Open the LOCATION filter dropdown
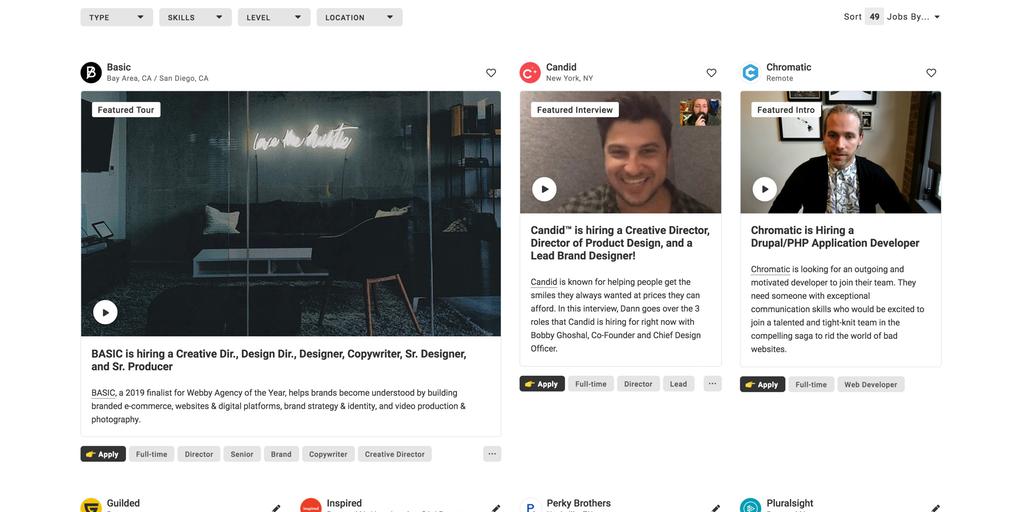The height and width of the screenshot is (512, 1024). coord(359,17)
